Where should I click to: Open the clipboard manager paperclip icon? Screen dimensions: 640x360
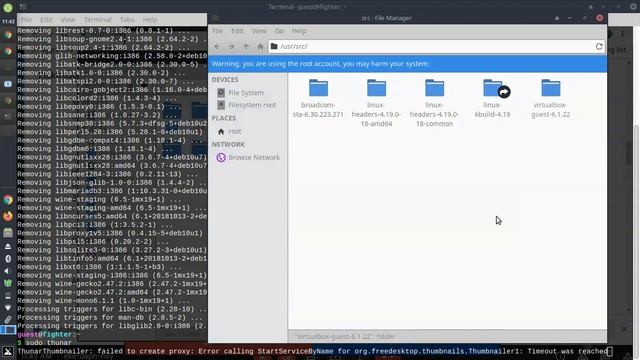(8, 319)
